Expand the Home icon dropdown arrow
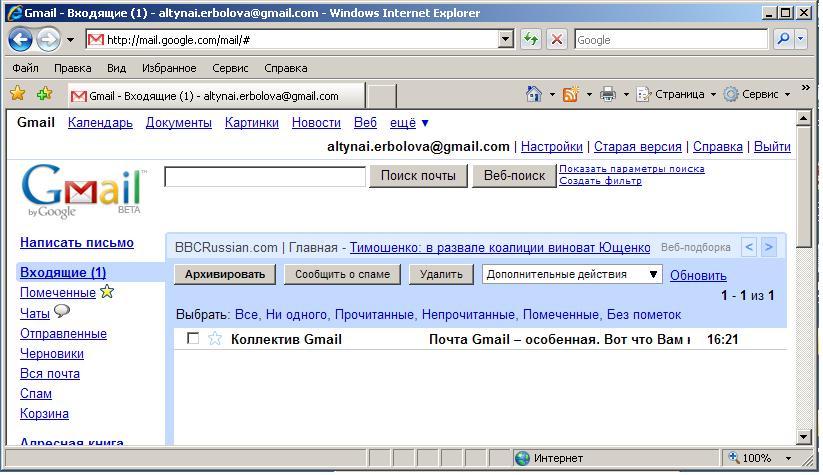This screenshot has height=475, width=823. pyautogui.click(x=552, y=95)
